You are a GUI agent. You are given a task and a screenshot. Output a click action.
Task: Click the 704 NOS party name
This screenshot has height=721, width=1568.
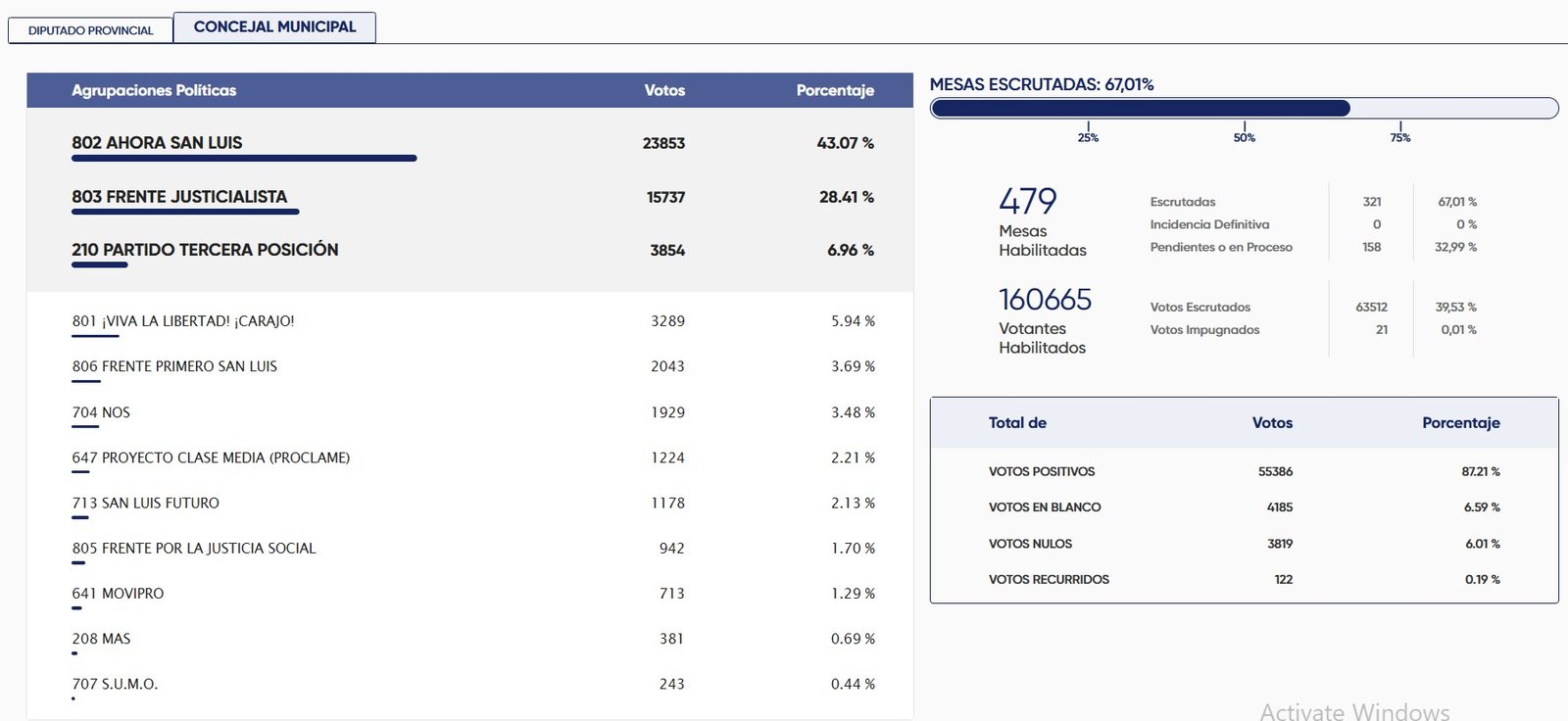click(x=101, y=412)
